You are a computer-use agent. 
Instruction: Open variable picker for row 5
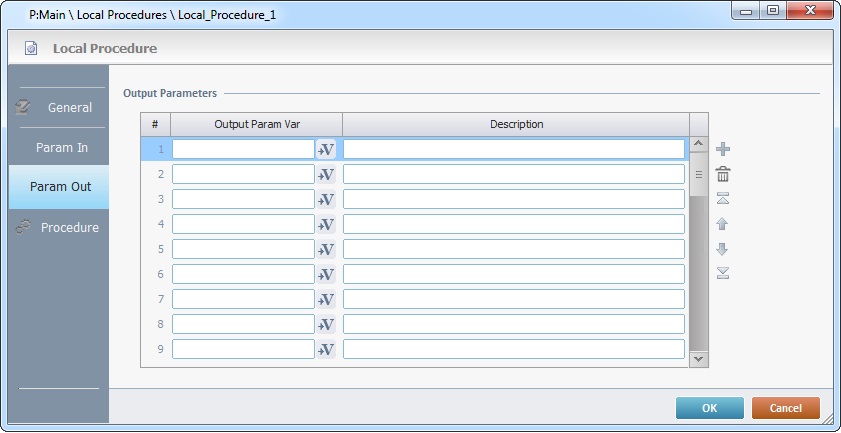point(326,249)
